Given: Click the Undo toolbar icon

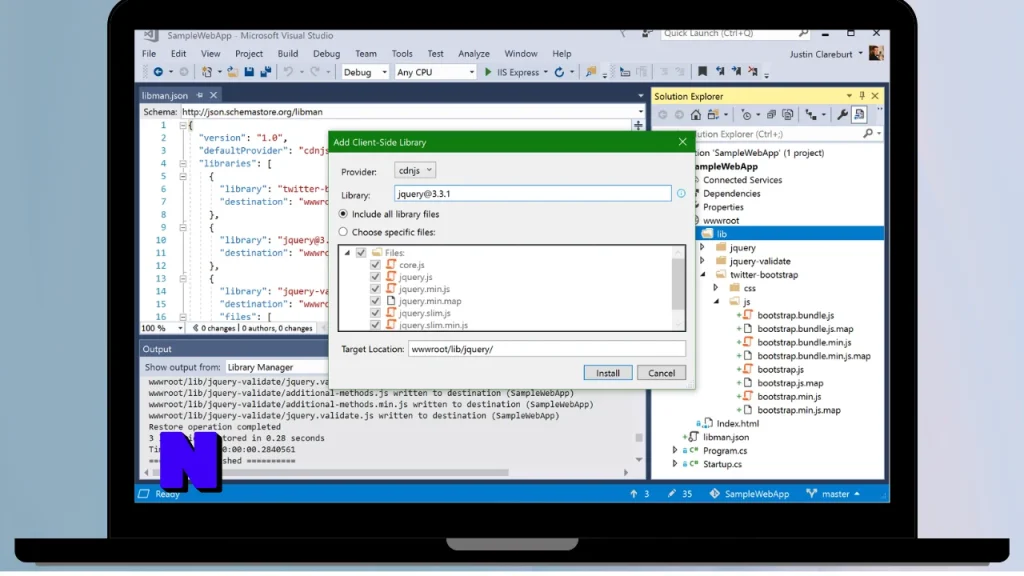Looking at the screenshot, I should click(288, 72).
